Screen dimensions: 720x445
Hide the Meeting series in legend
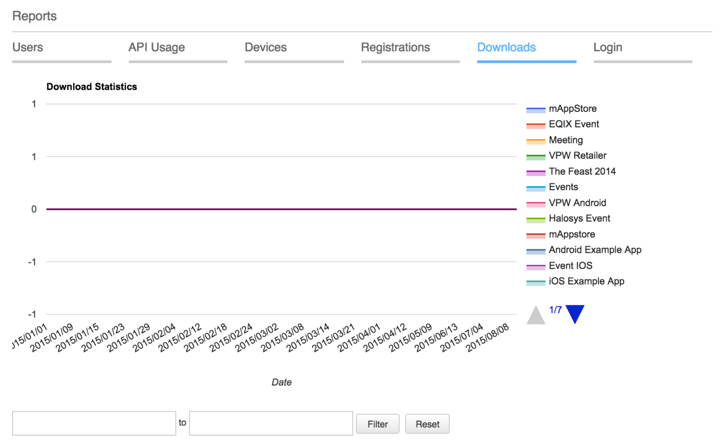(x=565, y=140)
